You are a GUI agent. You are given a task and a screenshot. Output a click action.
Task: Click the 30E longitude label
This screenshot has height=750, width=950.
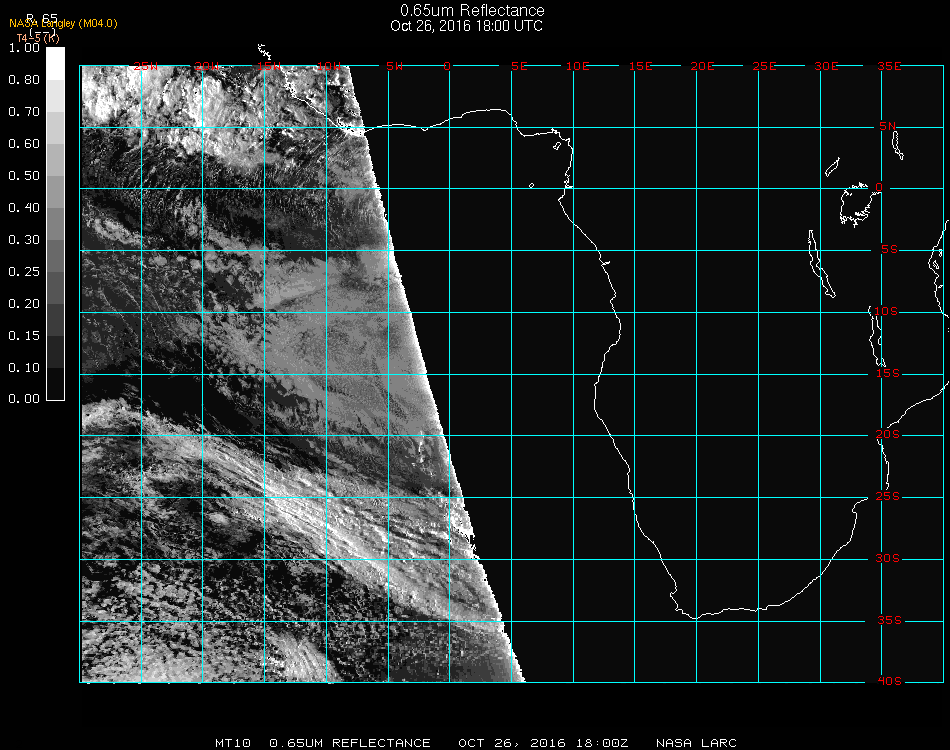pyautogui.click(x=826, y=66)
